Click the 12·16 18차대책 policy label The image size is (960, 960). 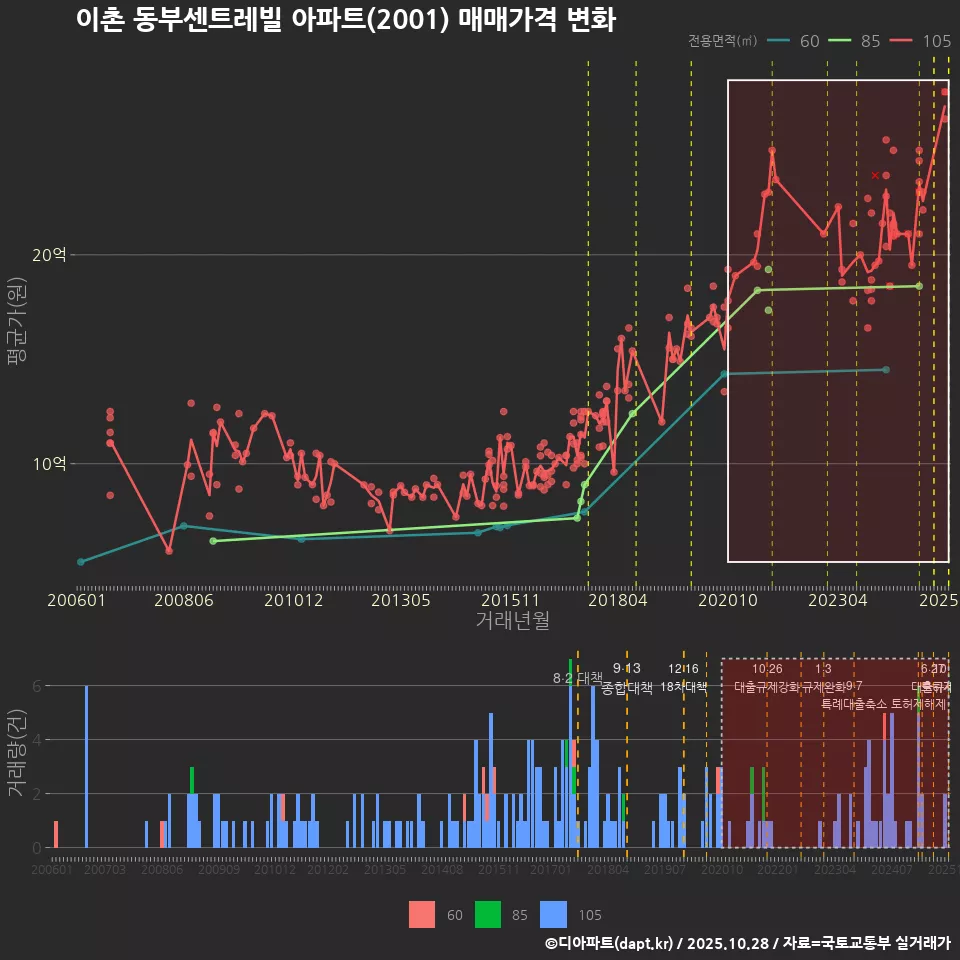tap(684, 678)
